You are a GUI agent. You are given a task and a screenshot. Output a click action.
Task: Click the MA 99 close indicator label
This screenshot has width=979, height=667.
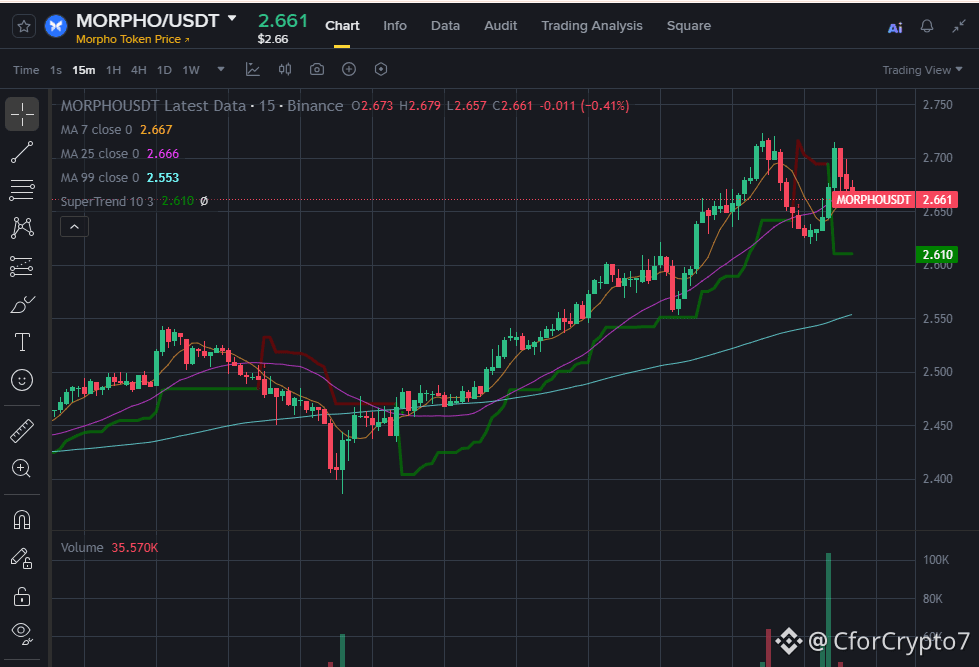point(100,178)
